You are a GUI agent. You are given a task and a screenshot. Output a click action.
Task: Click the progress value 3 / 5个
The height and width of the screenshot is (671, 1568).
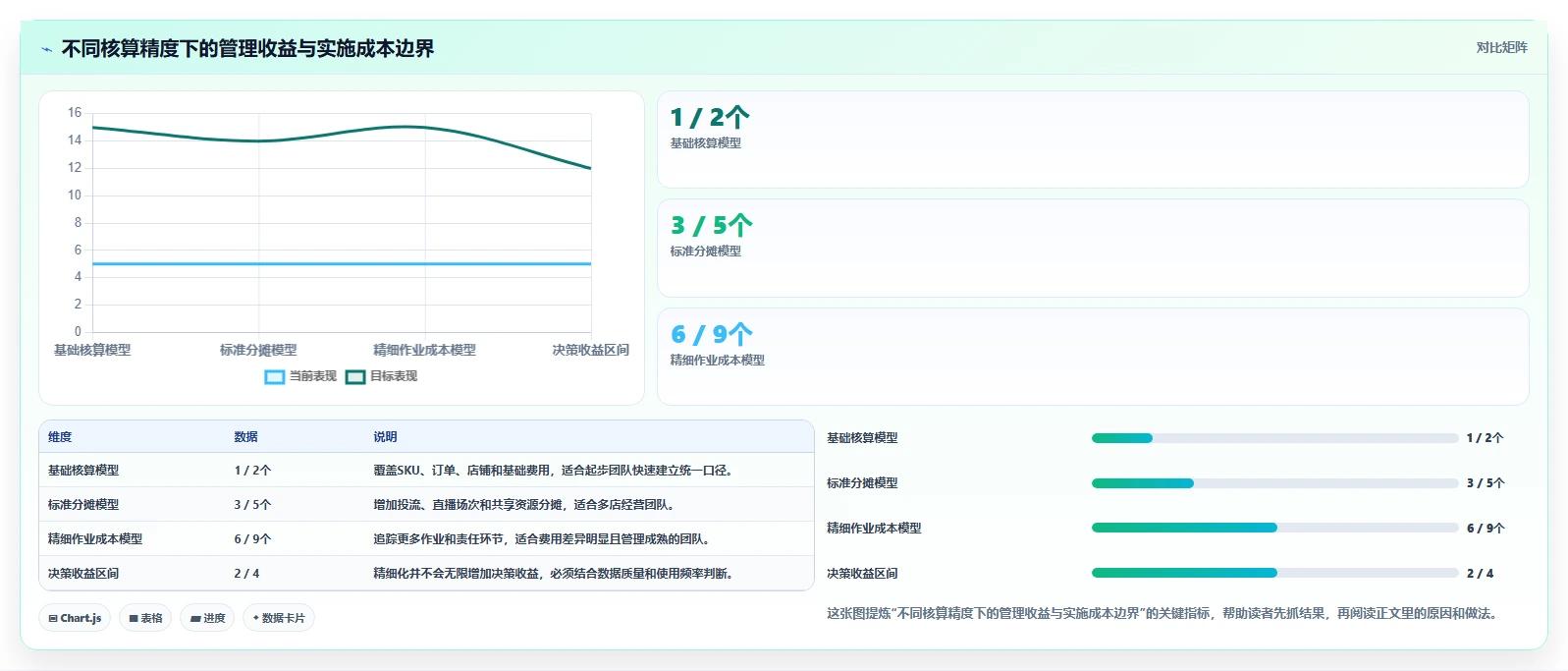click(x=1486, y=483)
